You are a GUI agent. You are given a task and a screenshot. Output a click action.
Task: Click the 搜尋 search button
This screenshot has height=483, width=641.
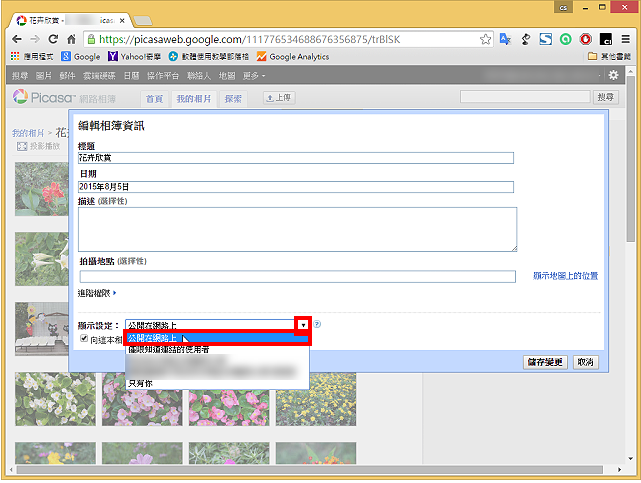pyautogui.click(x=605, y=97)
